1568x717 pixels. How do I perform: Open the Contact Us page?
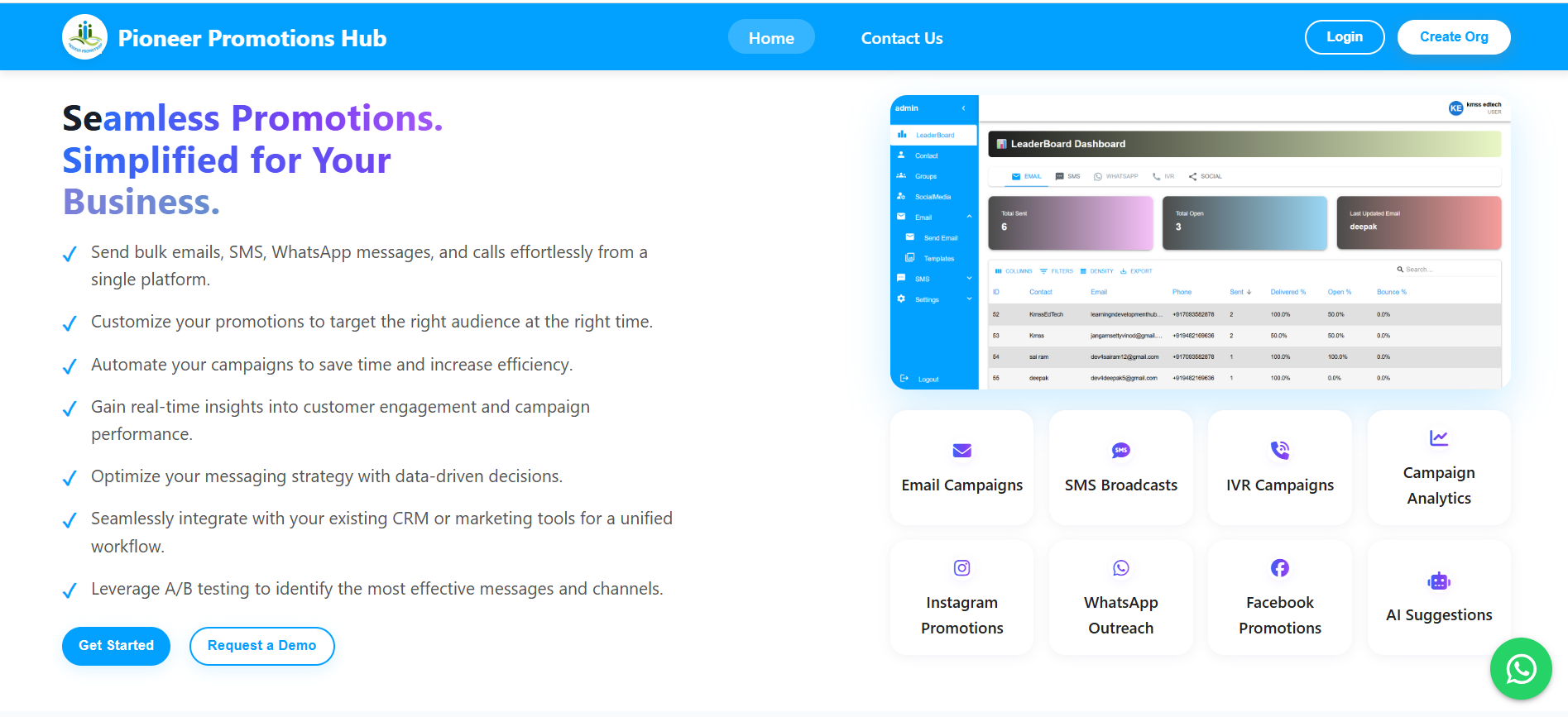901,38
